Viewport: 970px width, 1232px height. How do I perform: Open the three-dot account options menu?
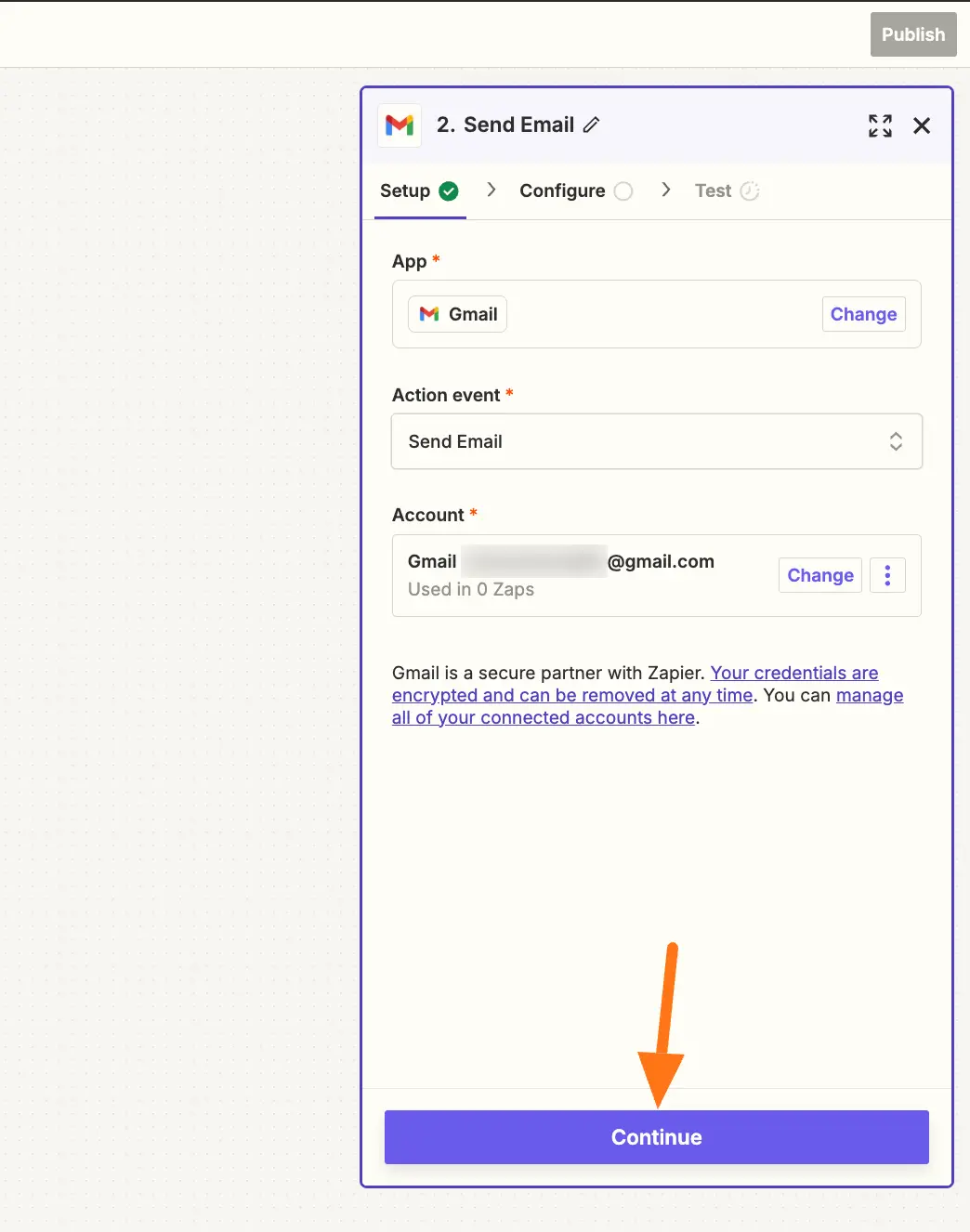(x=887, y=575)
